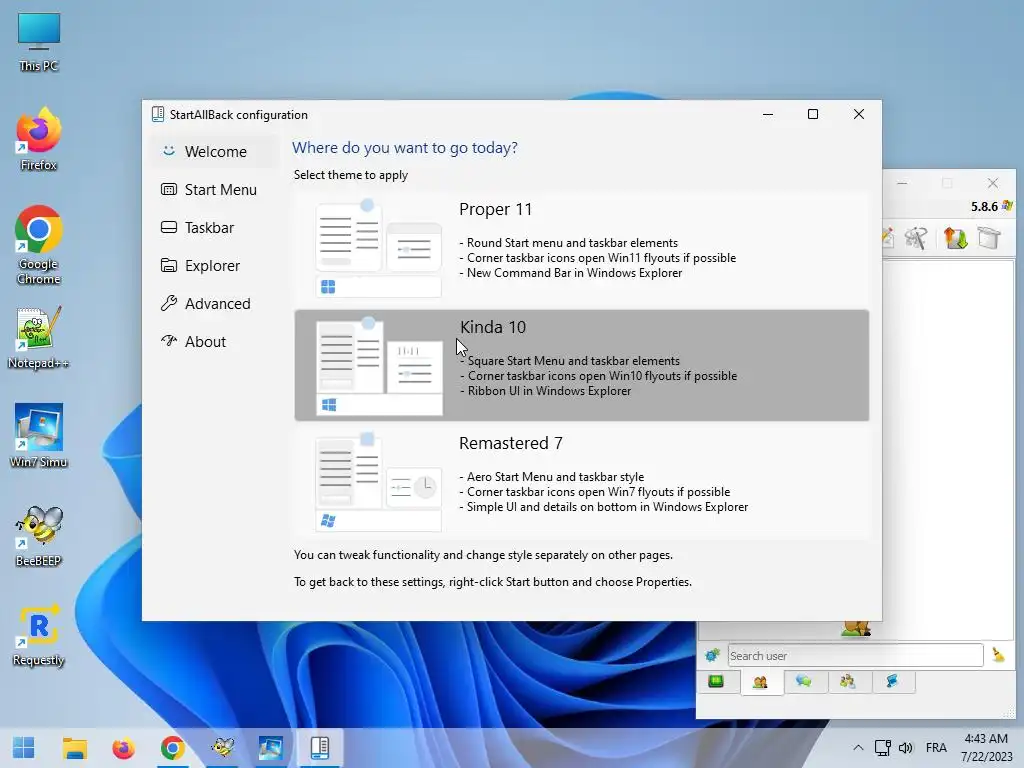The width and height of the screenshot is (1024, 768).
Task: Switch to BeeBEEP from the taskbar
Action: pos(222,748)
